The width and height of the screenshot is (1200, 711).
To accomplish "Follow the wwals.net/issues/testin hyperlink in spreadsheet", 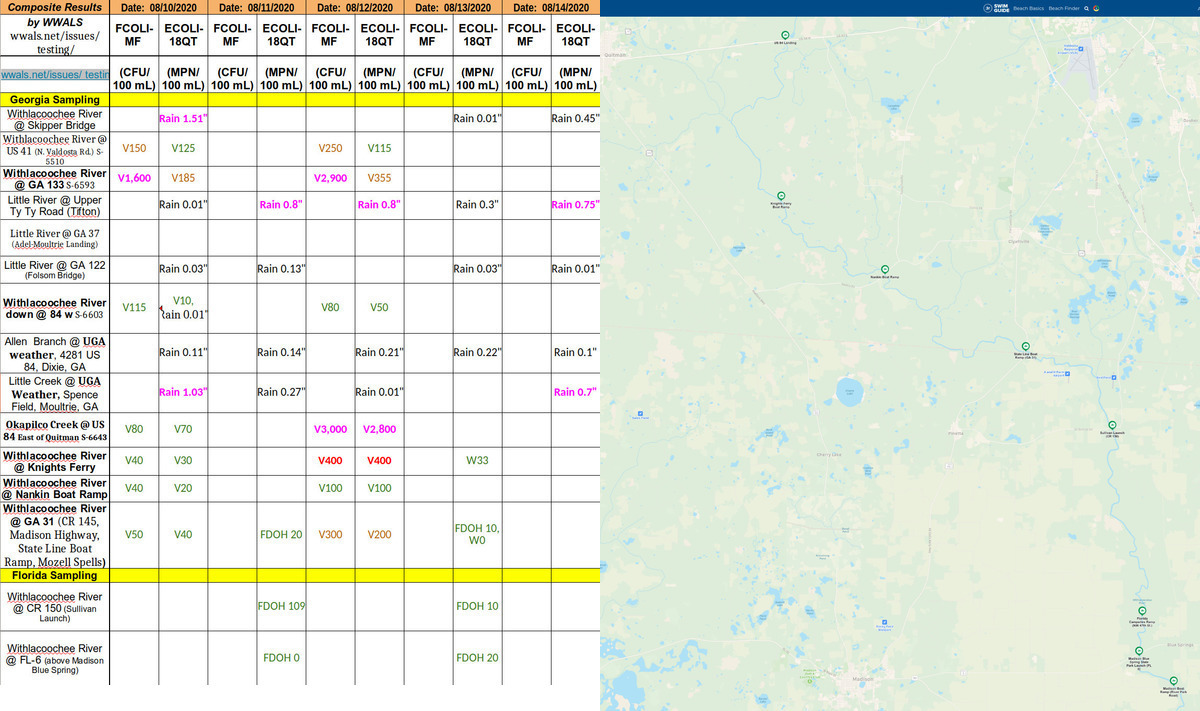I will point(54,75).
